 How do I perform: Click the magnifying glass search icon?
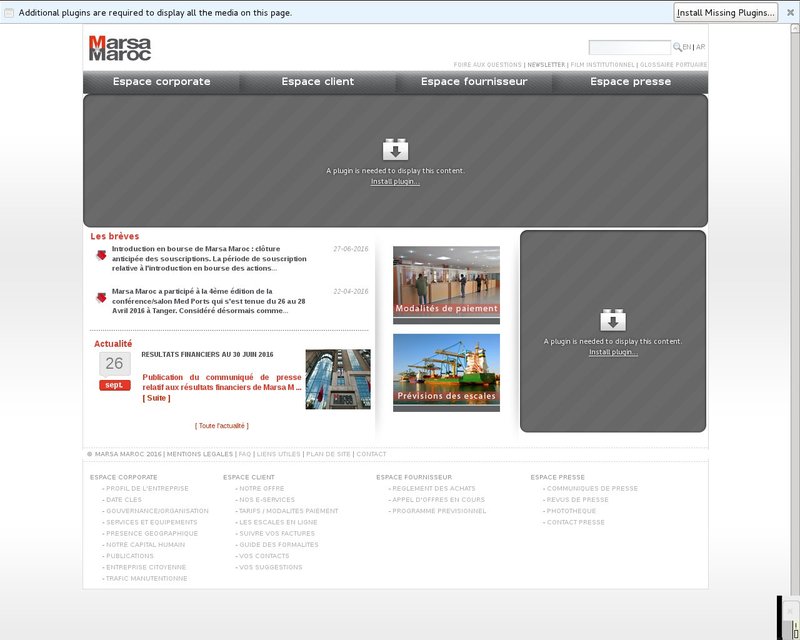tap(678, 47)
